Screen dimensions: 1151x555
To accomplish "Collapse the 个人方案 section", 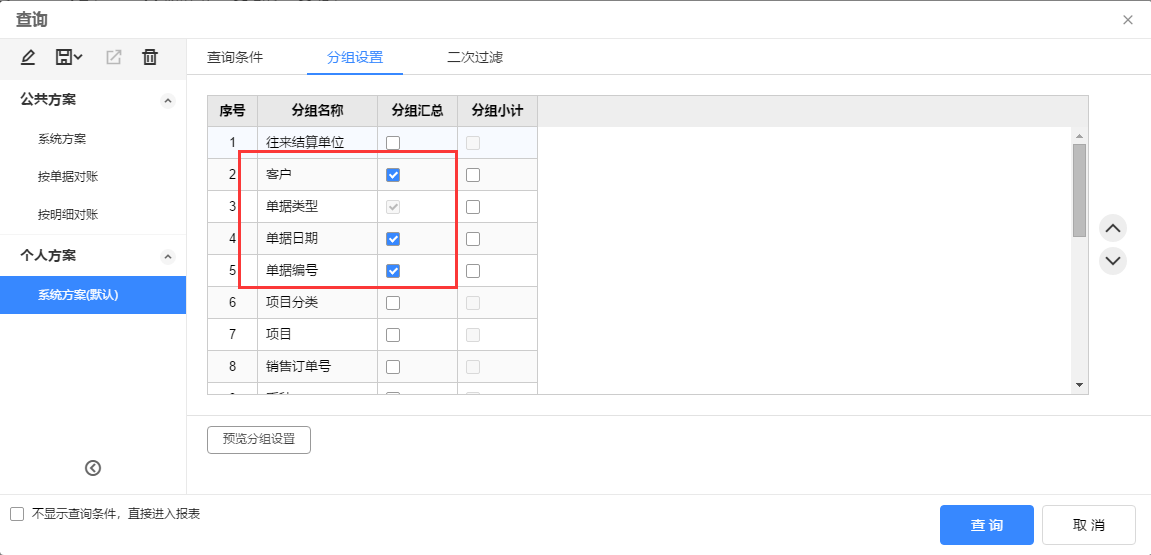I will pos(168,256).
